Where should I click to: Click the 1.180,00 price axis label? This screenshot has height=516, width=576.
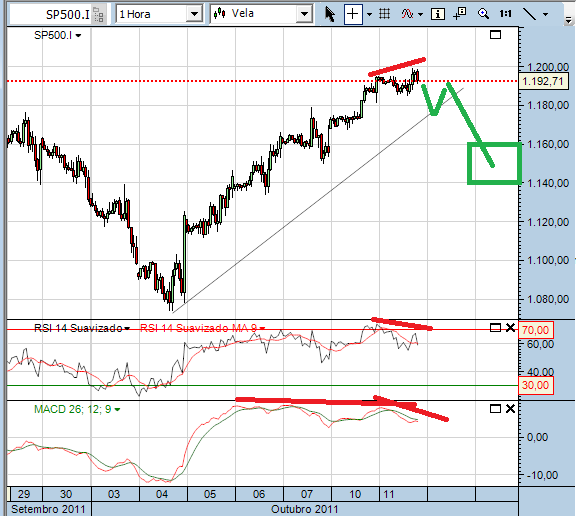(548, 105)
